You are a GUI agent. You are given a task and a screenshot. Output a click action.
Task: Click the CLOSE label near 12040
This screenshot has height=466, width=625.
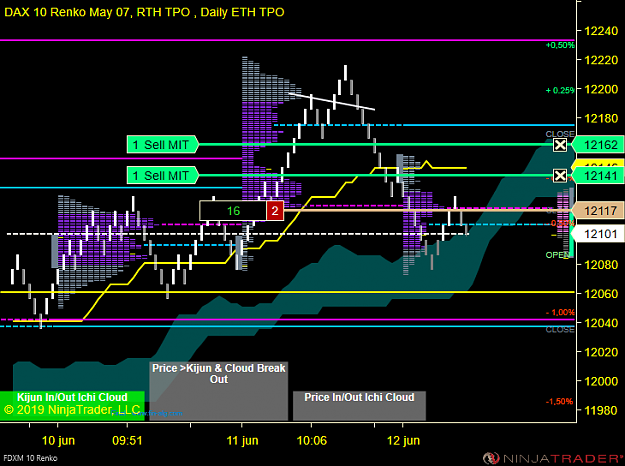tap(560, 330)
